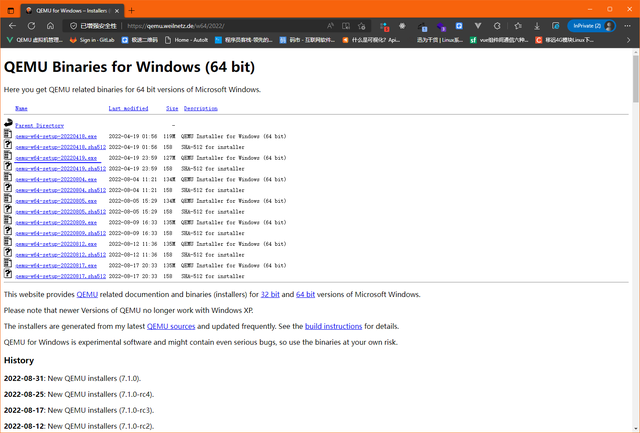Image resolution: width=640 pixels, height=433 pixels.
Task: Open the QEMU 虚拟机管理 bookmark
Action: coord(35,40)
